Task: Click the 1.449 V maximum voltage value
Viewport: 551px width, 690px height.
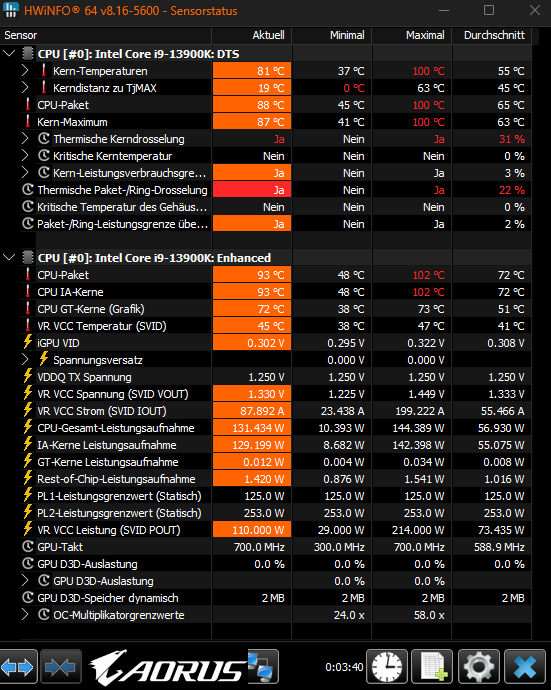Action: (x=426, y=394)
